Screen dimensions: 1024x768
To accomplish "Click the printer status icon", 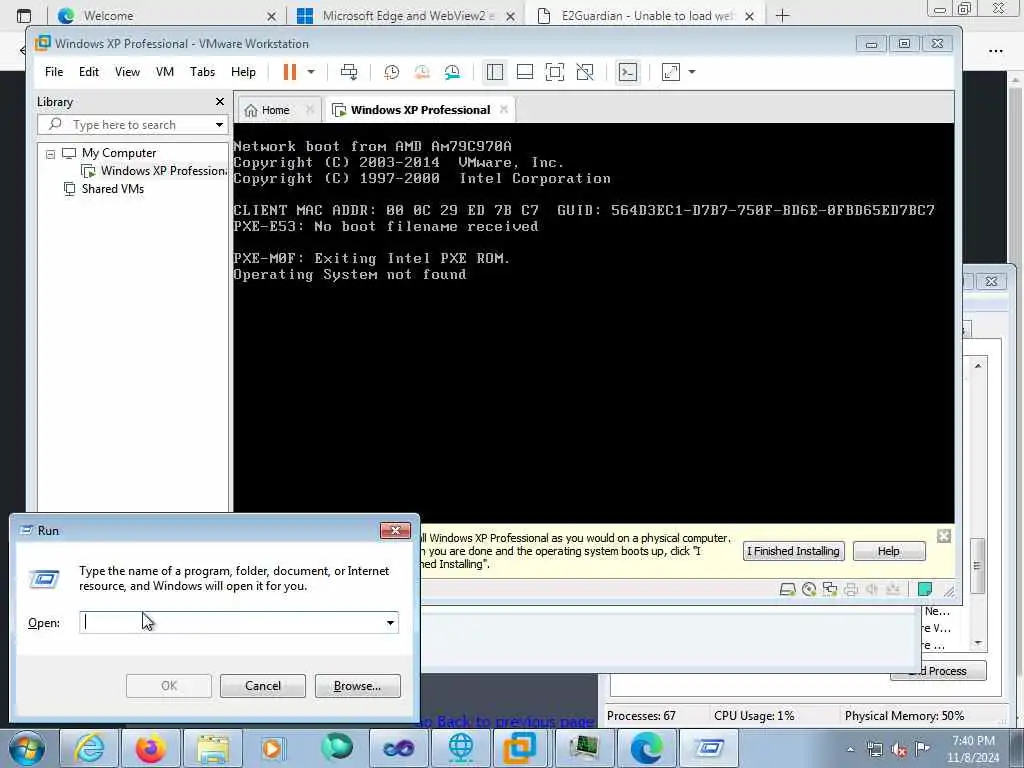I will 850,590.
